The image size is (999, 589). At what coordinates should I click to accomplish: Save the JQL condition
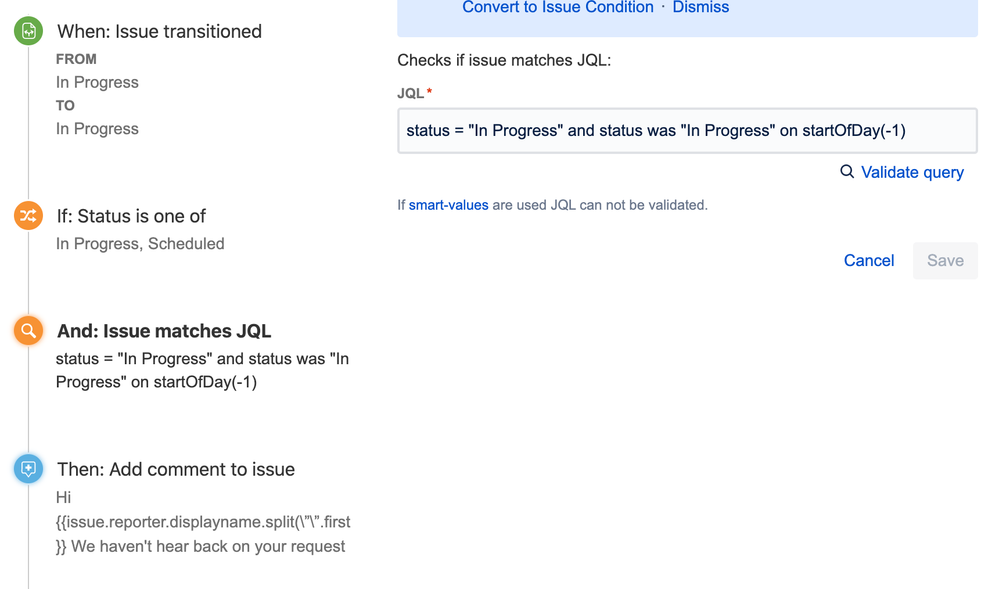tap(944, 259)
